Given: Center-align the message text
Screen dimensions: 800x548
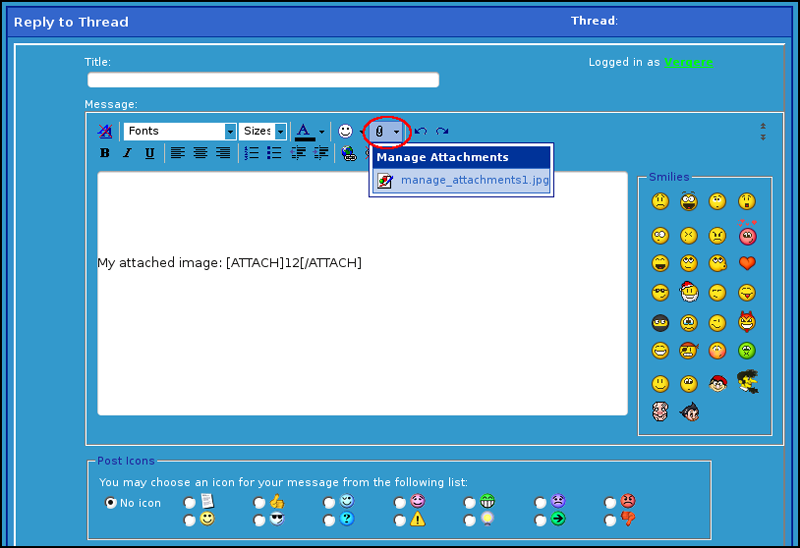Looking at the screenshot, I should [x=200, y=153].
